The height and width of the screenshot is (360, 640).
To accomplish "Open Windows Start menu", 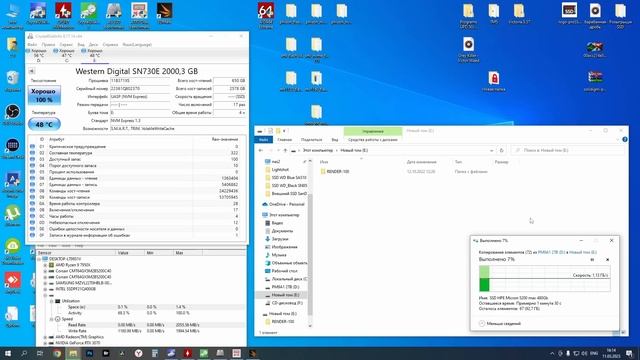I will point(7,353).
